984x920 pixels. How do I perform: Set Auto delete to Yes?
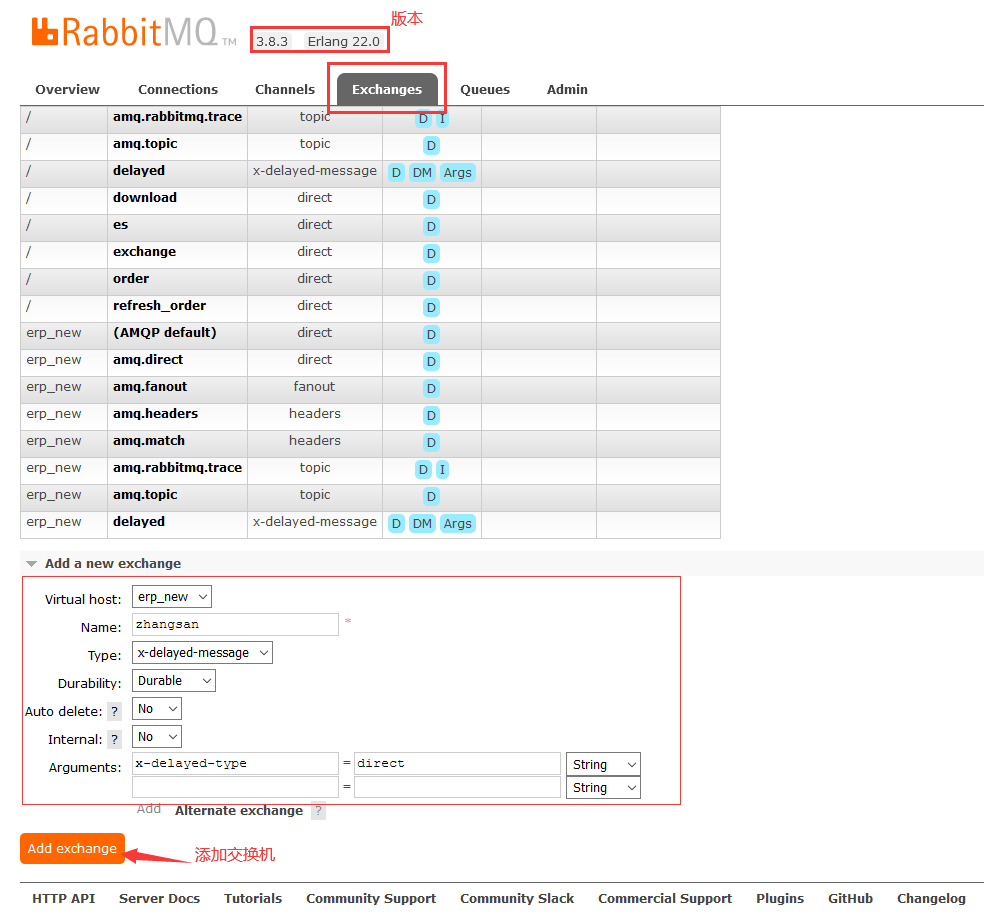156,708
